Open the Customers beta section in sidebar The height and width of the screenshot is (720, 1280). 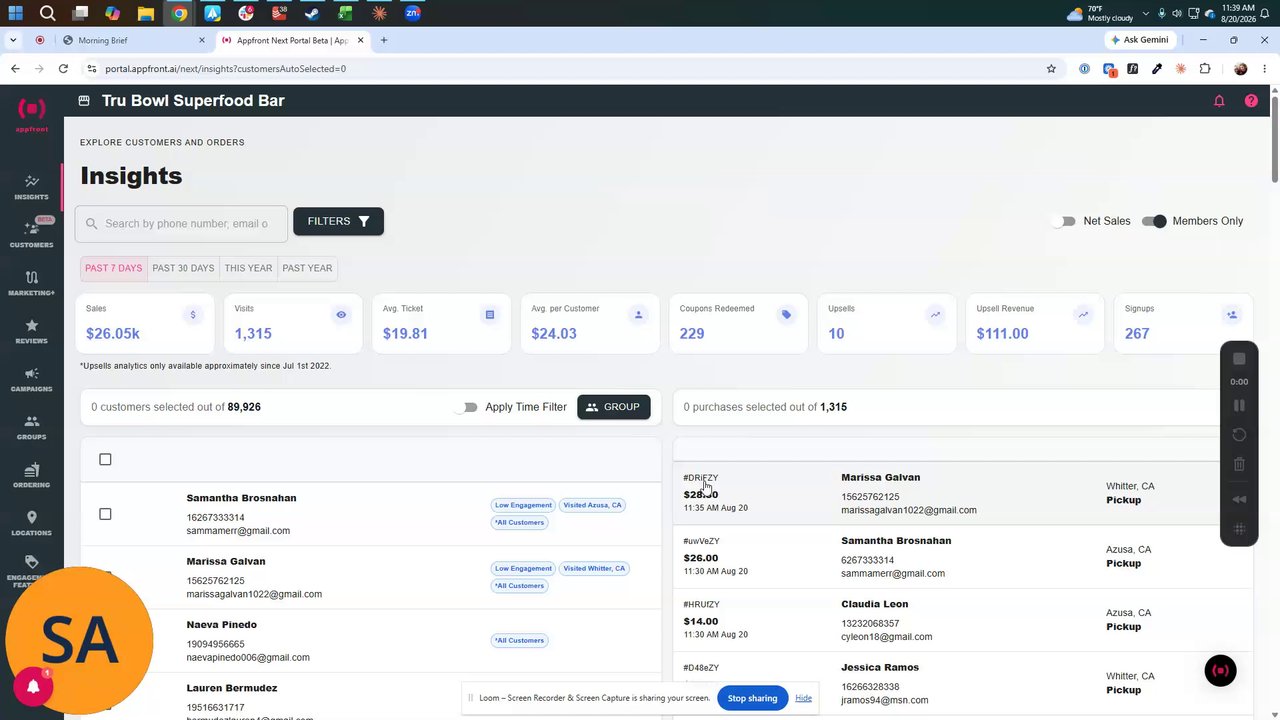tap(31, 234)
